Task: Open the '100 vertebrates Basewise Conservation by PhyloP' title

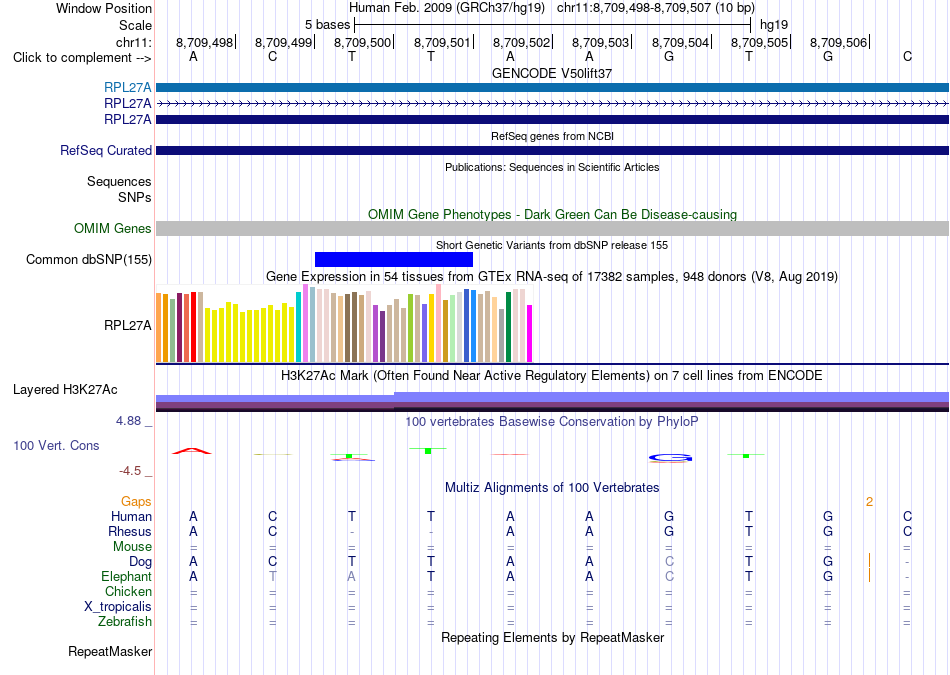Action: [x=552, y=422]
